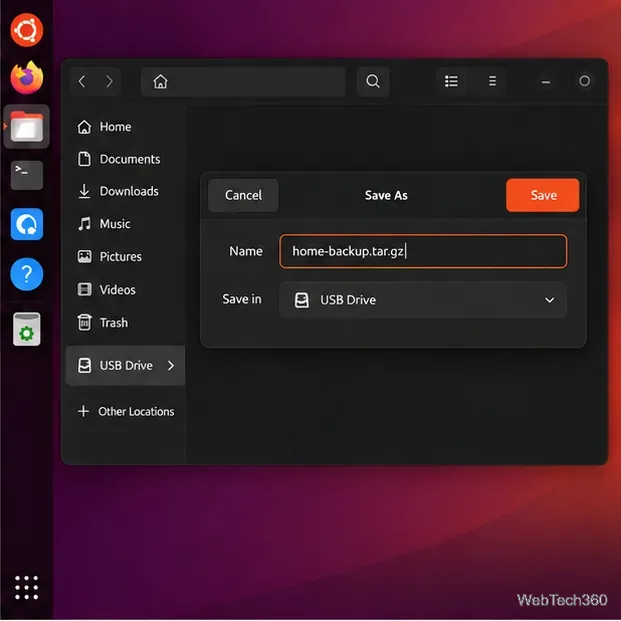Image resolution: width=621 pixels, height=621 pixels.
Task: Expand the USB Drive sidebar chevron
Action: 171,366
